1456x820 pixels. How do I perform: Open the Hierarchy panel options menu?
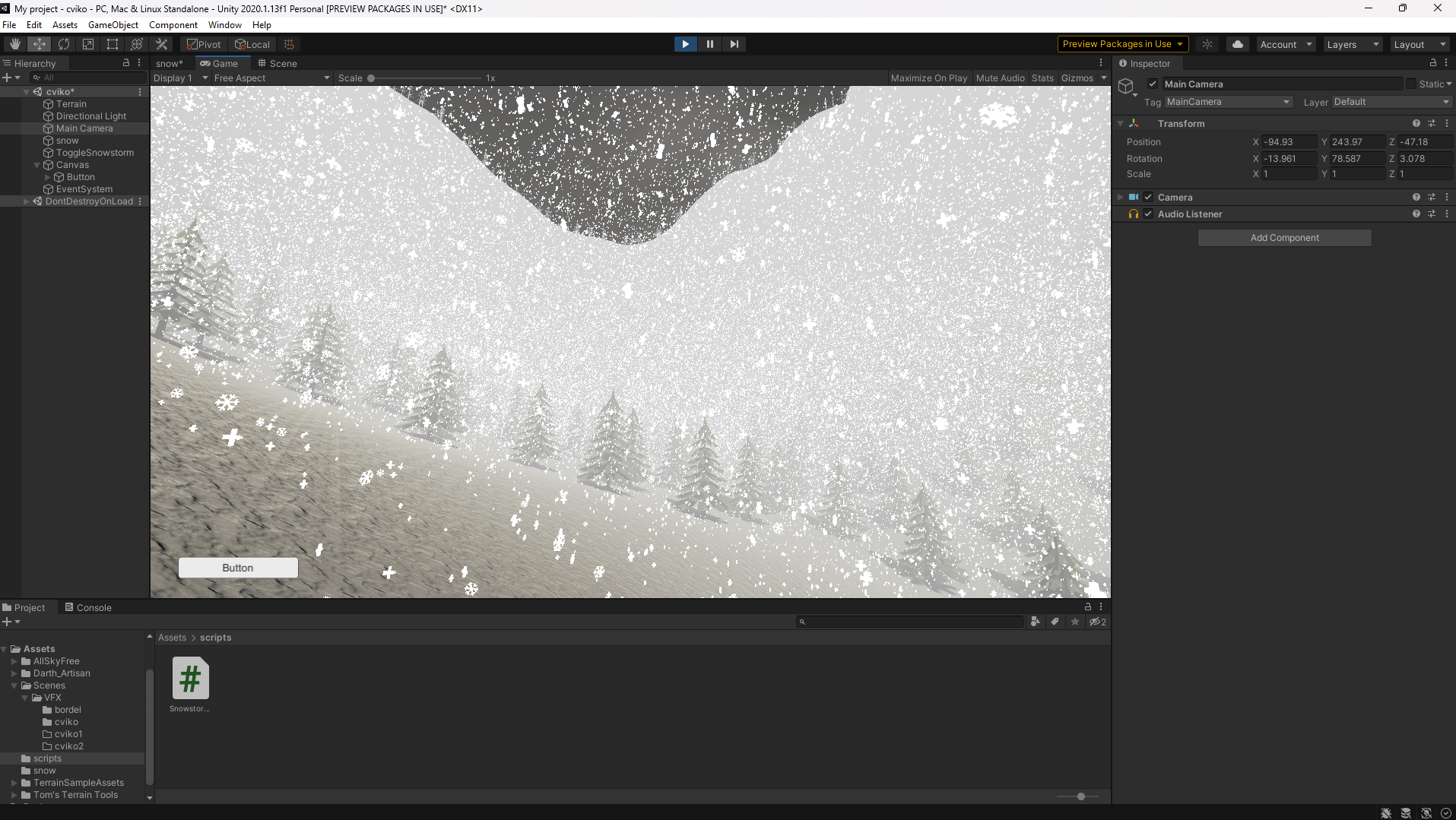[x=139, y=63]
